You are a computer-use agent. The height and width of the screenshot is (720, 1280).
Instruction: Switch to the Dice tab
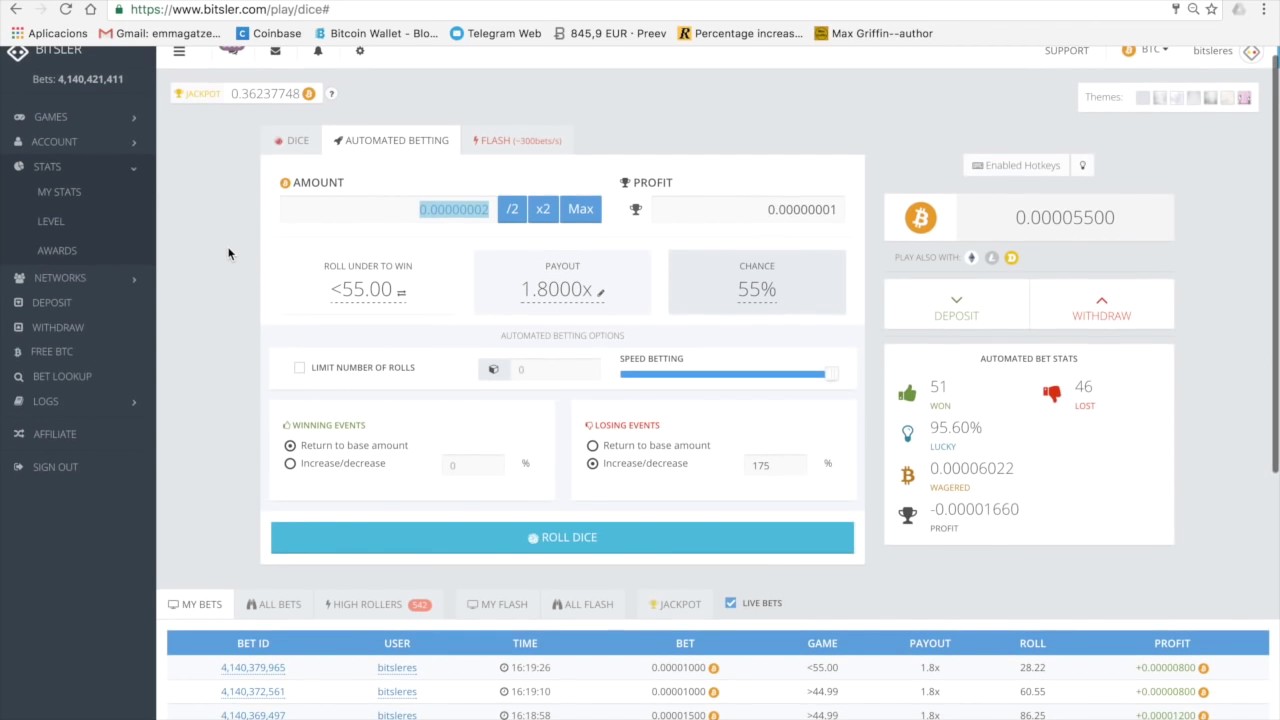(291, 140)
